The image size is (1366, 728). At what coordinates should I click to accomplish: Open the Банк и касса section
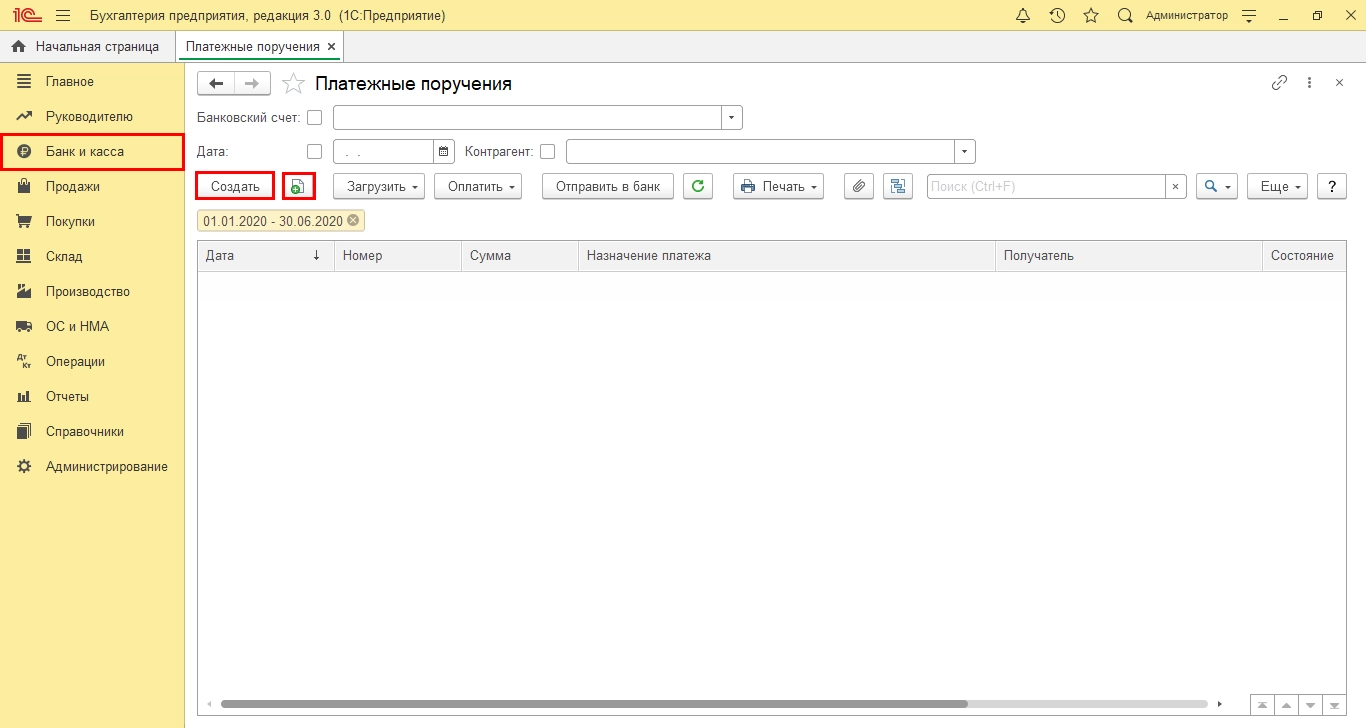pyautogui.click(x=92, y=152)
